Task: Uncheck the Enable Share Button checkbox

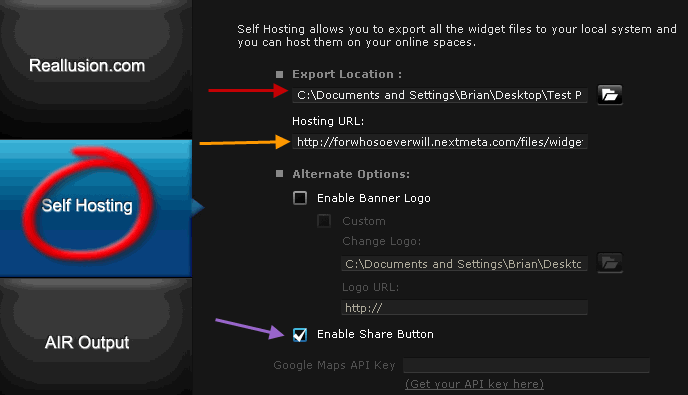Action: tap(300, 334)
